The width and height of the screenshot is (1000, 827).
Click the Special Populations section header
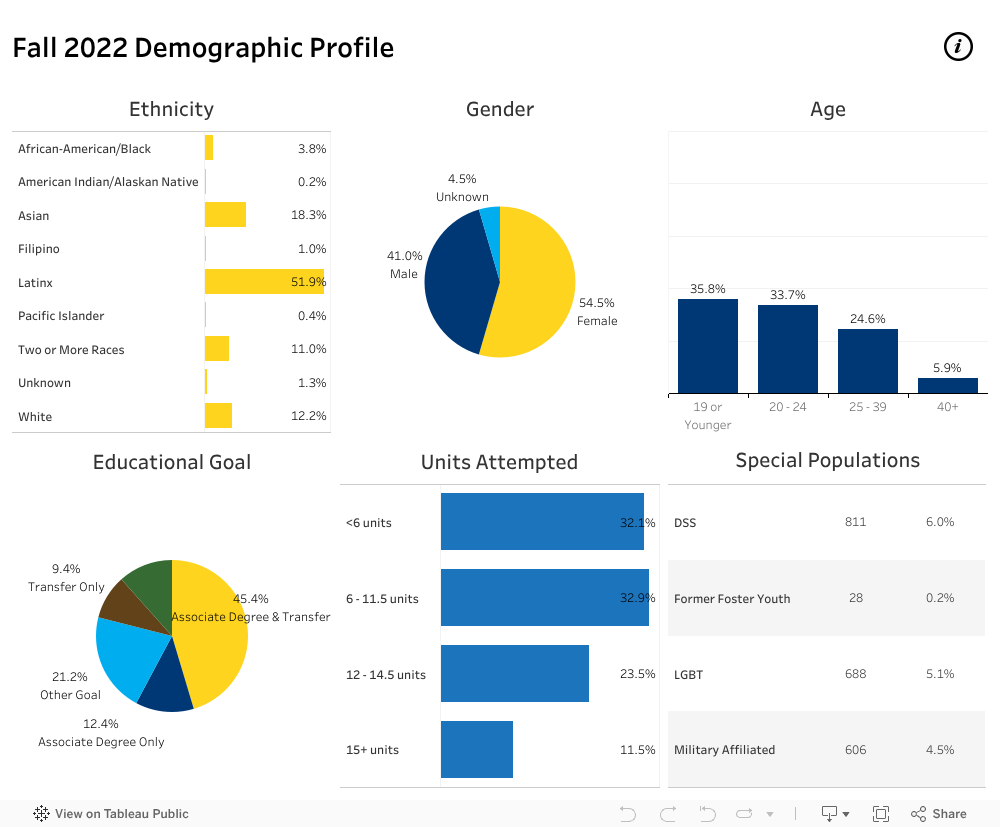(x=827, y=460)
